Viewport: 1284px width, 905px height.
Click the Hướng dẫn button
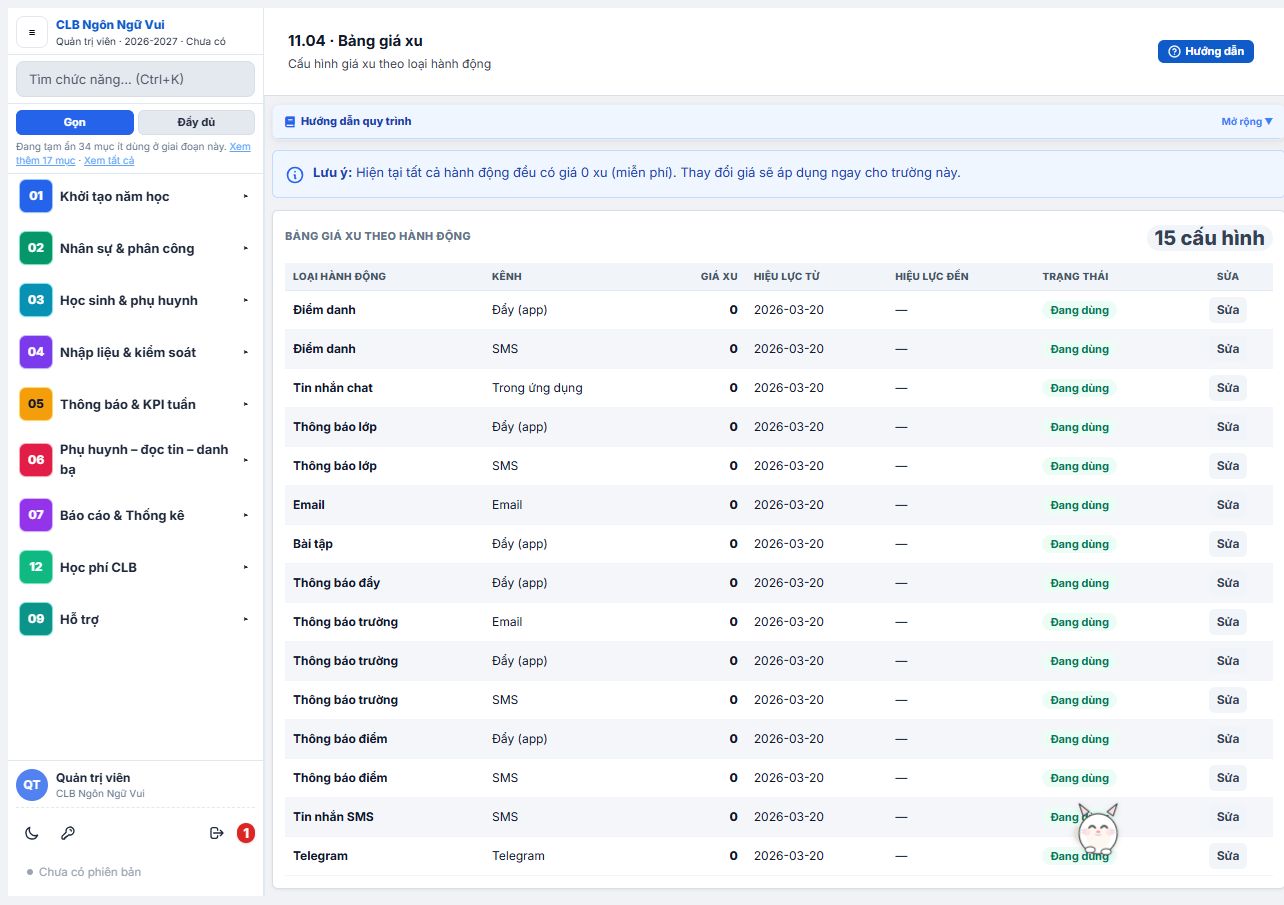[1205, 51]
